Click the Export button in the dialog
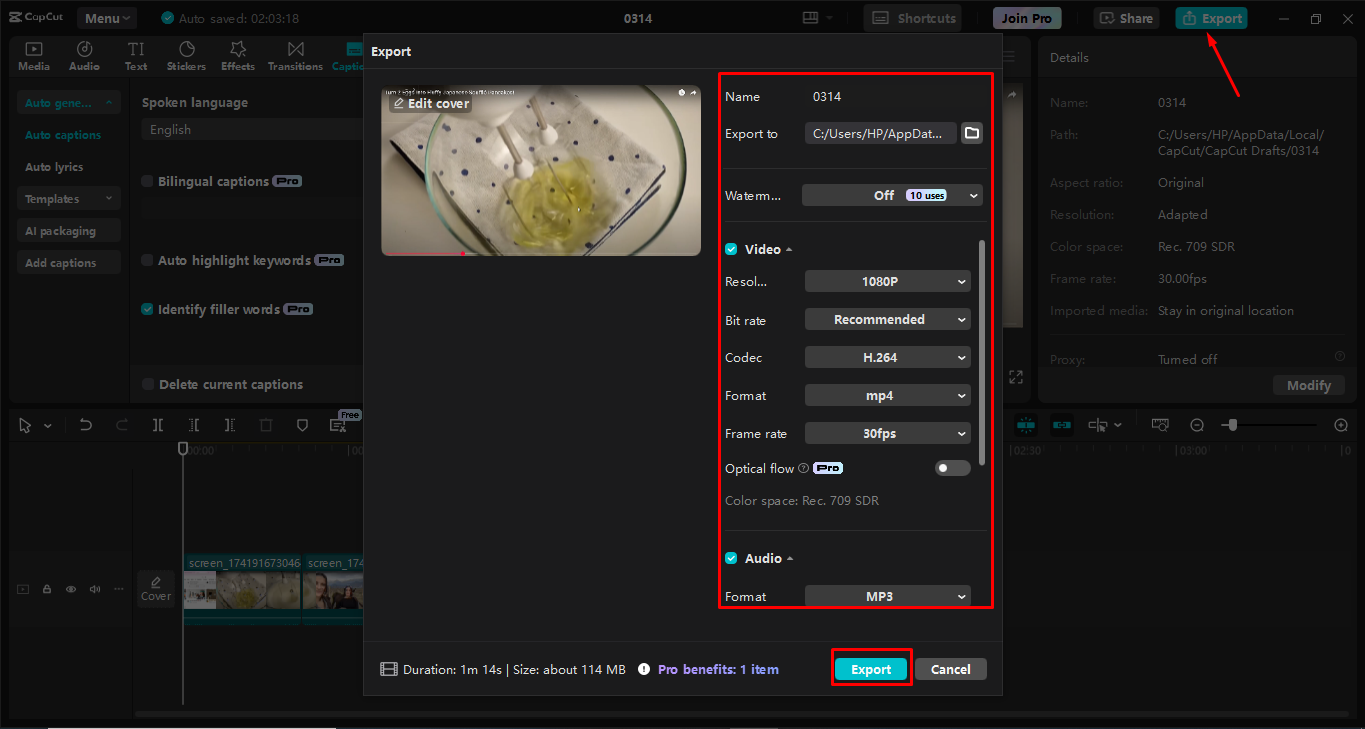Image resolution: width=1365 pixels, height=729 pixels. (870, 669)
